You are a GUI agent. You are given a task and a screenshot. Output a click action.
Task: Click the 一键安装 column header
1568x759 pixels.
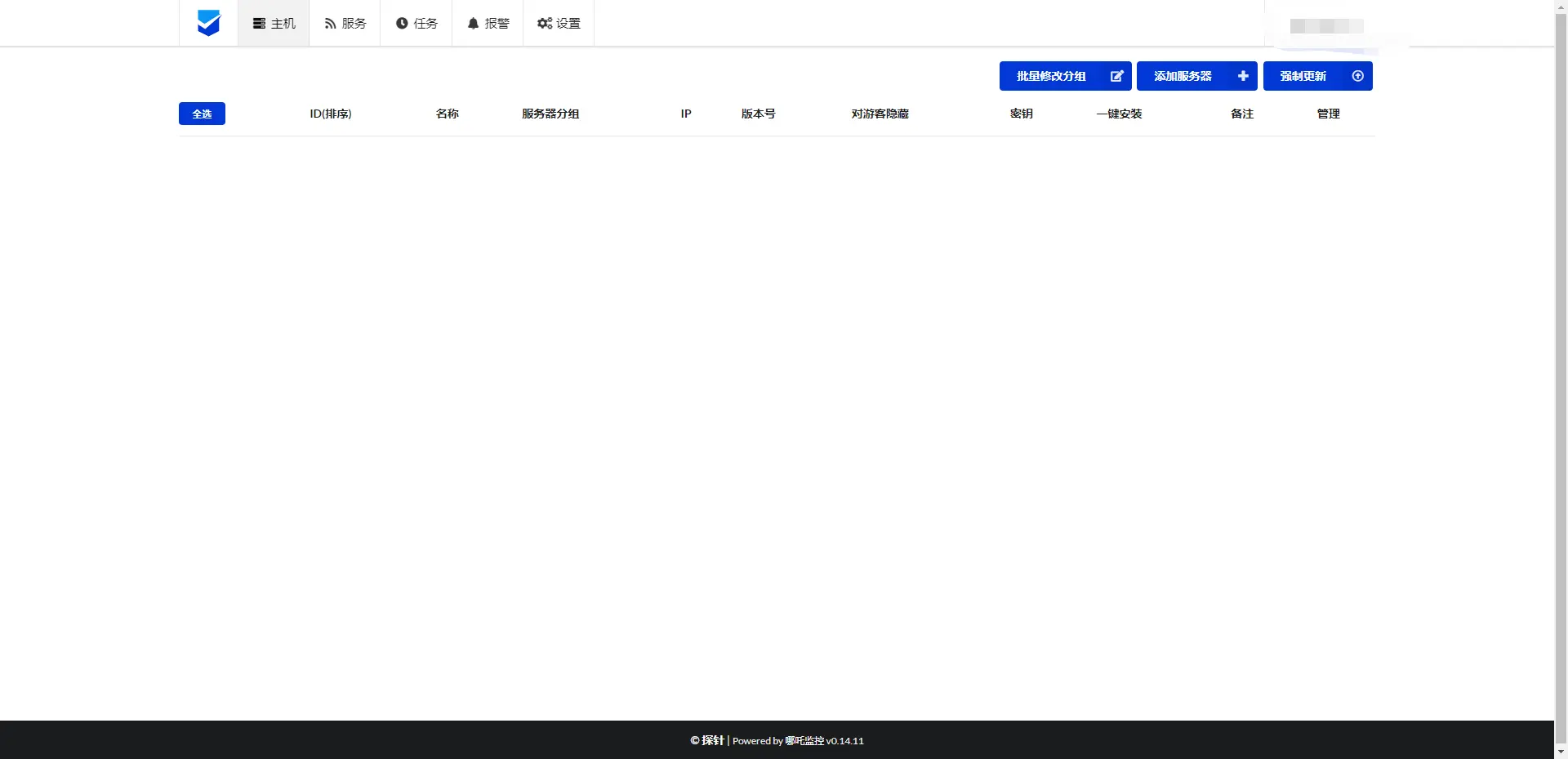(1120, 114)
